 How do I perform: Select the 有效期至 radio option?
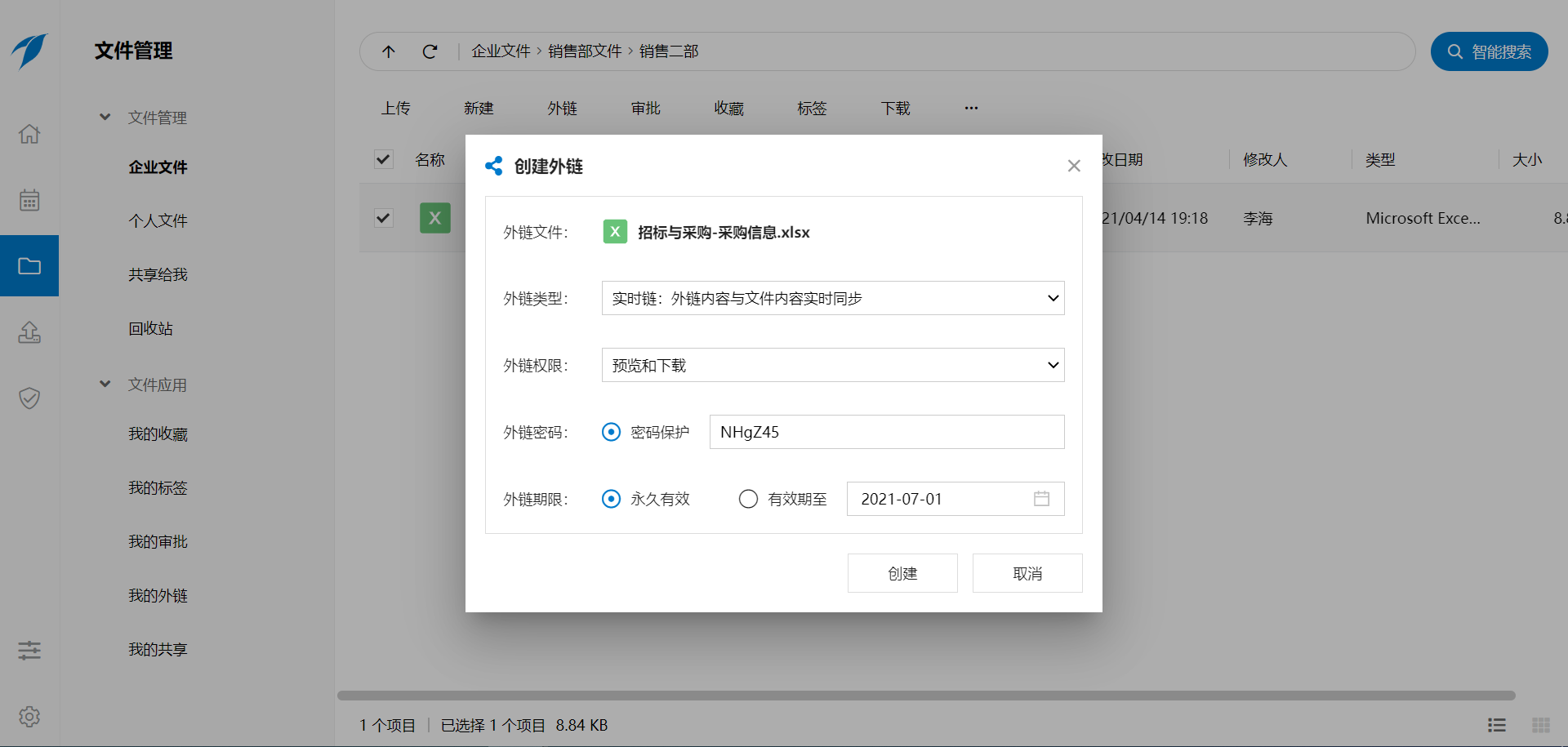[748, 499]
